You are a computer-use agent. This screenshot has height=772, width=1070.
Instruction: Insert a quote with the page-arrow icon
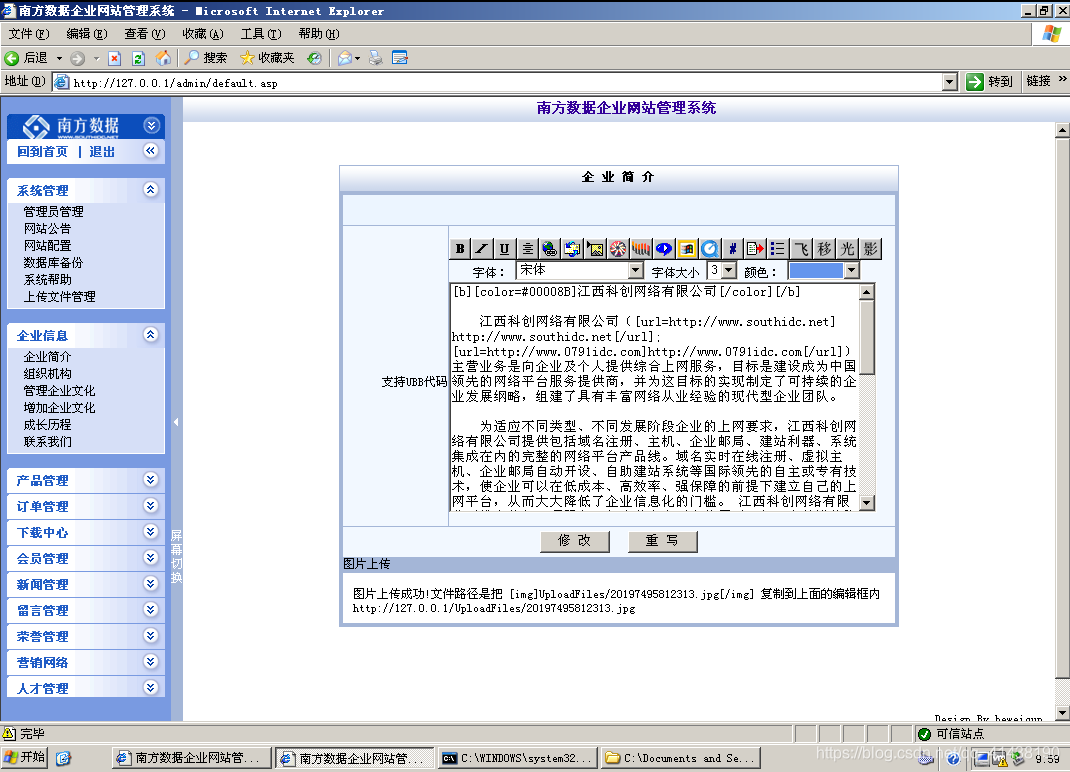point(755,249)
